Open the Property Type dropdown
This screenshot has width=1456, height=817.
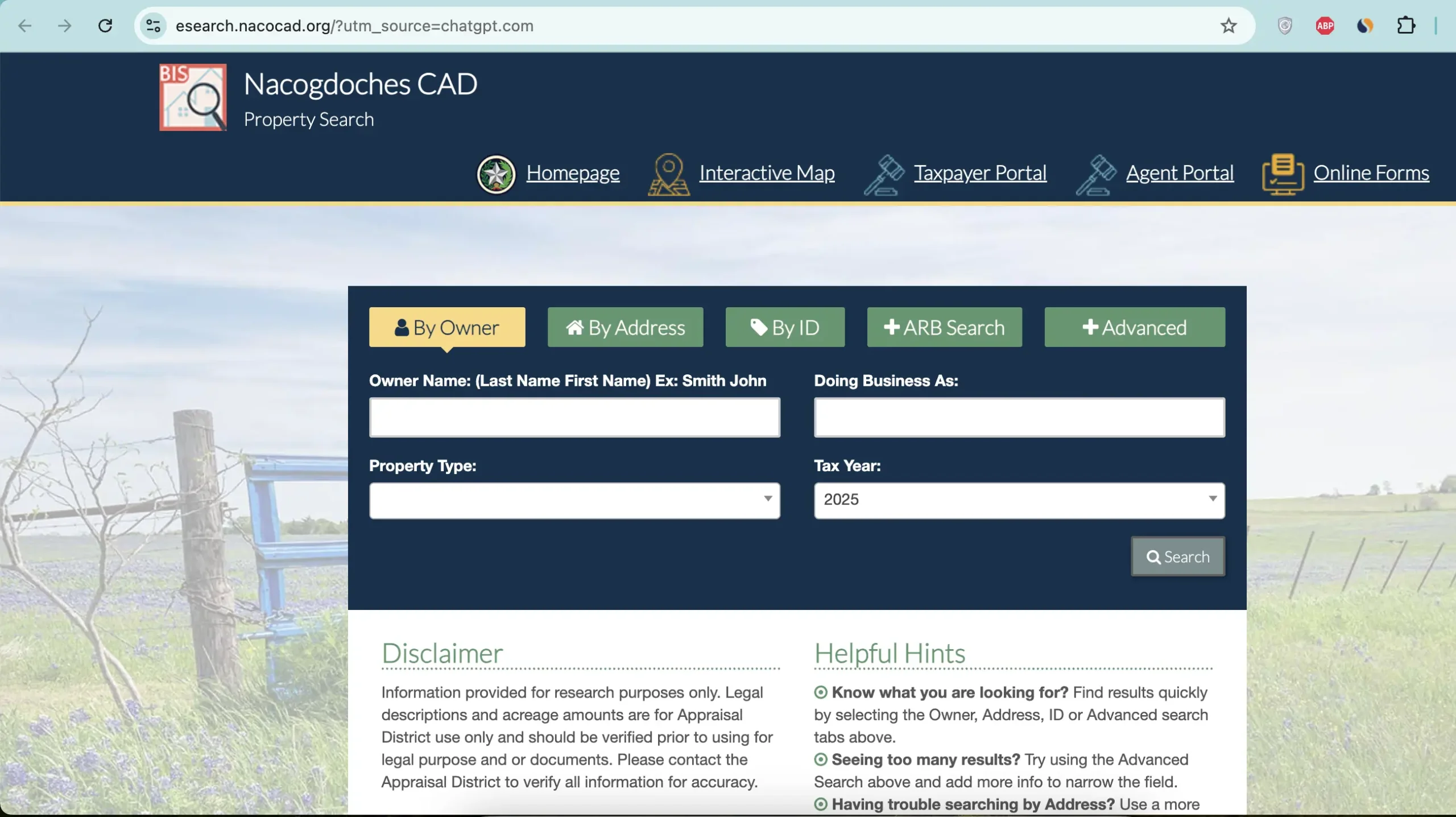[574, 501]
